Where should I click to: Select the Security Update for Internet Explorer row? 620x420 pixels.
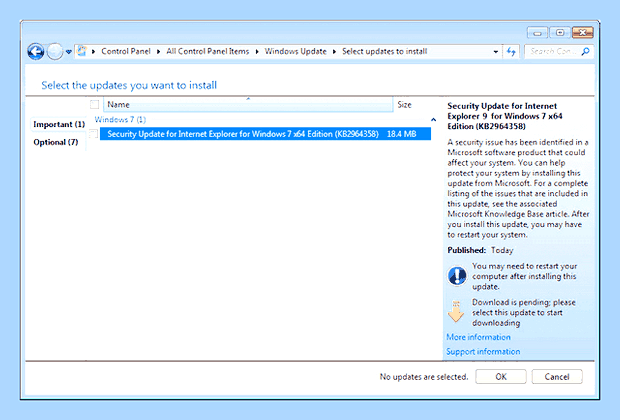[265, 134]
